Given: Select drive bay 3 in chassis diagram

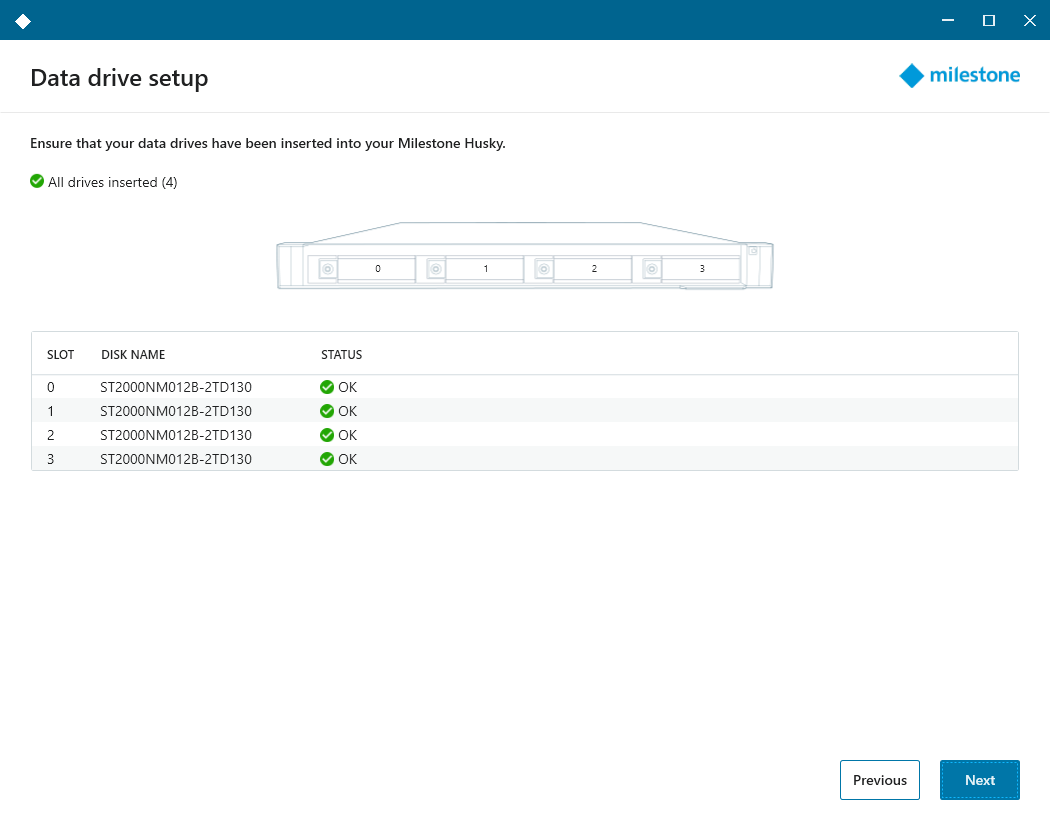Looking at the screenshot, I should pyautogui.click(x=701, y=269).
